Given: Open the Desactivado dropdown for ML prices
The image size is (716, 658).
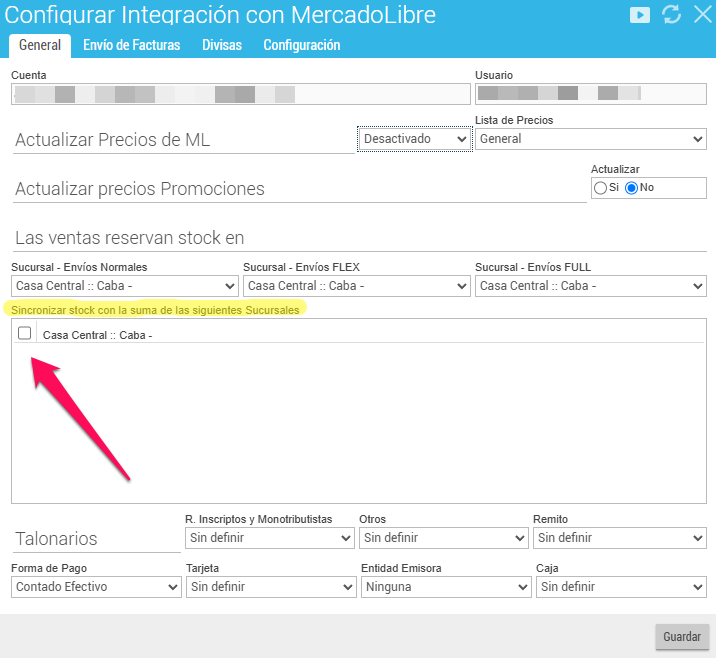Looking at the screenshot, I should (415, 139).
